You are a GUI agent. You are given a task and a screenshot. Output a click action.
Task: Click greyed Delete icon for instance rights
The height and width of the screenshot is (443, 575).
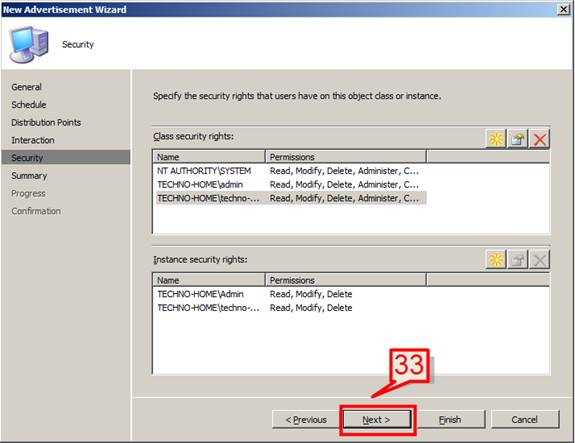tap(539, 260)
